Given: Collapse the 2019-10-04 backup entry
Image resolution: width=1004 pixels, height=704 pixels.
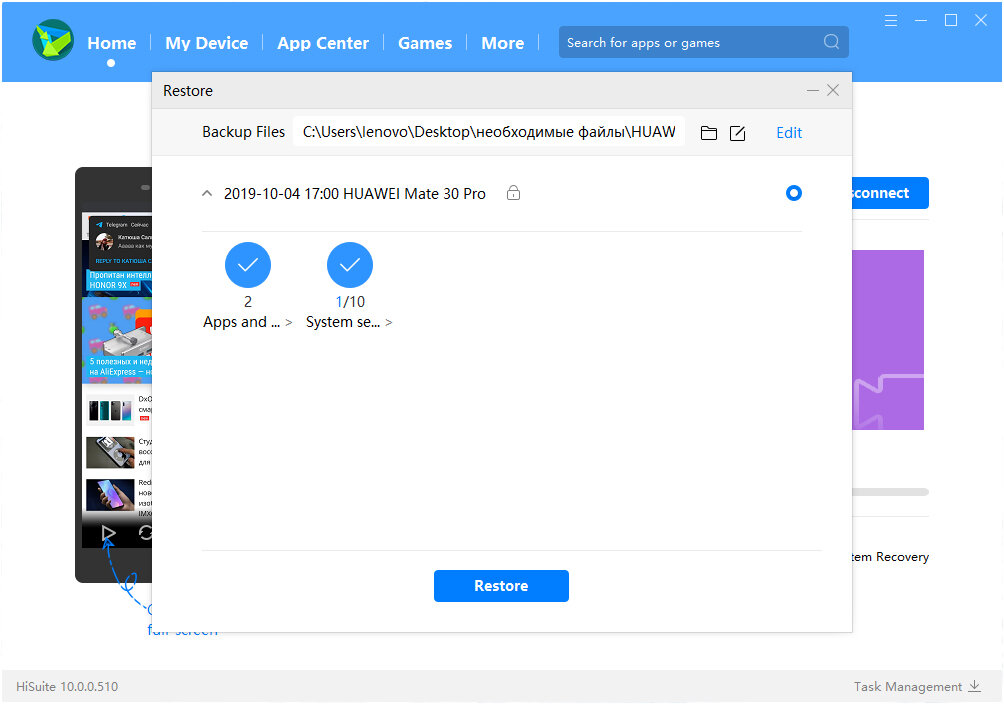Looking at the screenshot, I should pos(207,193).
